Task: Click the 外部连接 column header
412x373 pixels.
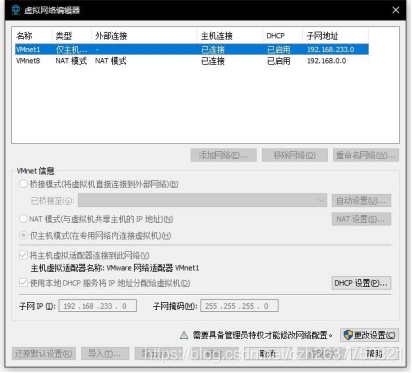Action: coord(144,36)
